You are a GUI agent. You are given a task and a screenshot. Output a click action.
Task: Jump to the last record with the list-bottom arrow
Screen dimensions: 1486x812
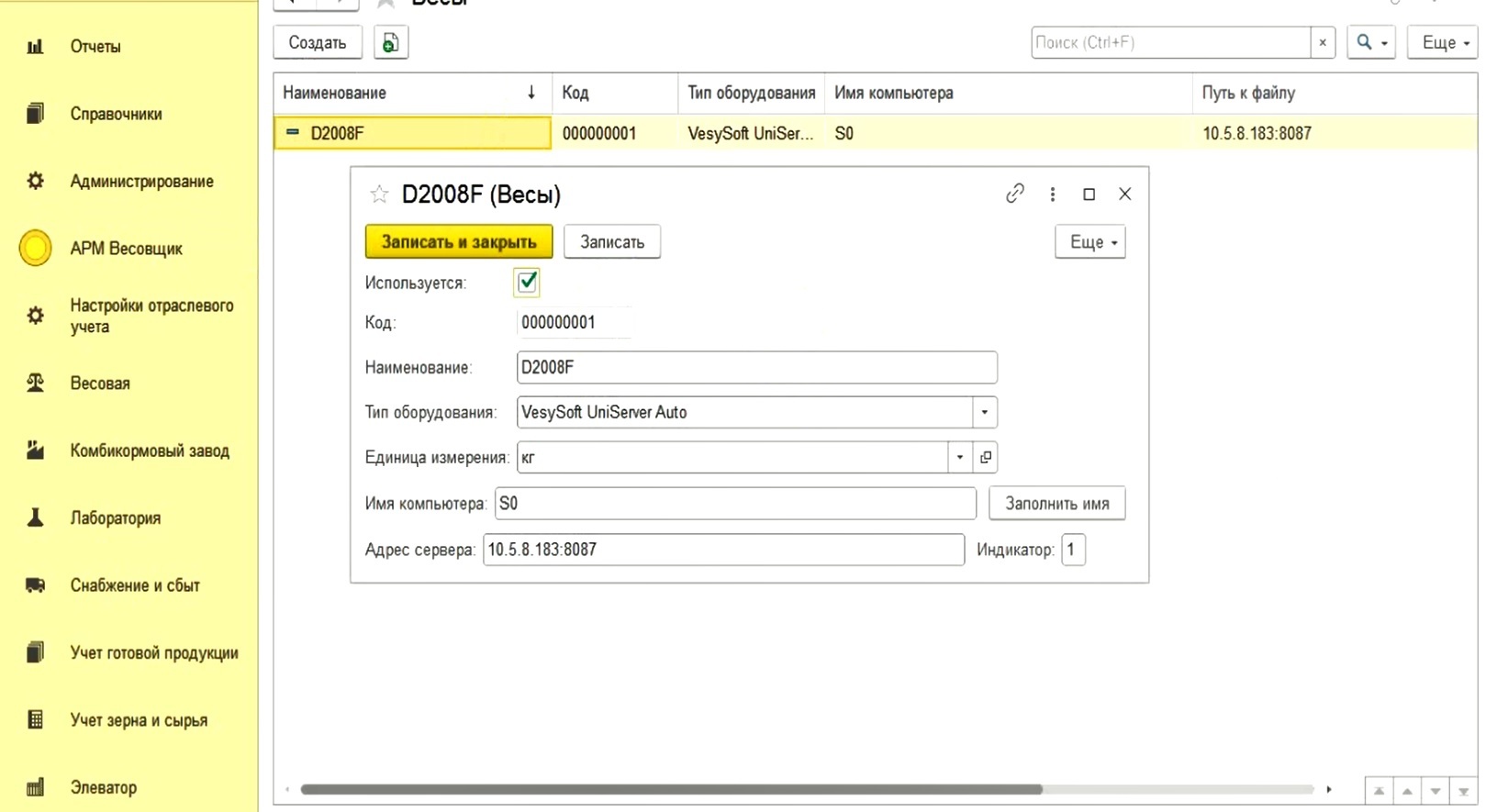pyautogui.click(x=1463, y=791)
